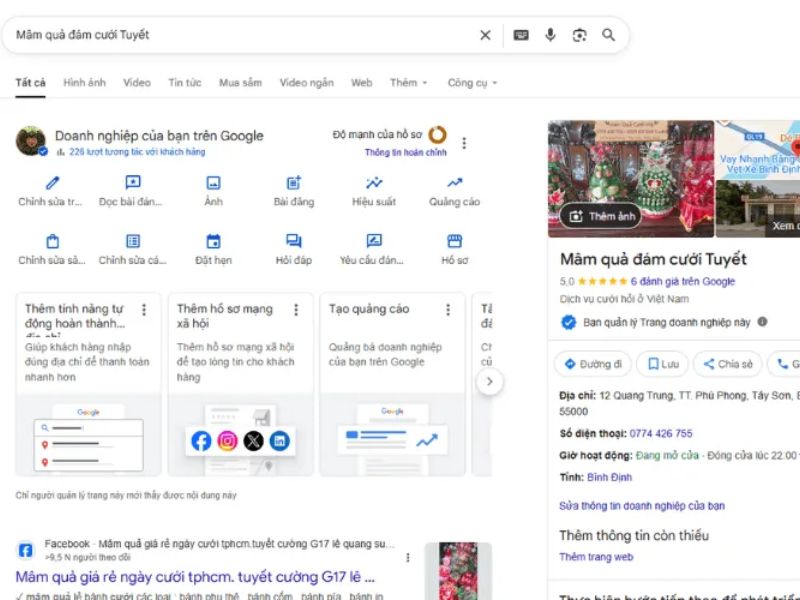Viewport: 800px width, 600px height.
Task: Click the Mâm quả đám cưới Tuyết title
Action: (x=653, y=259)
